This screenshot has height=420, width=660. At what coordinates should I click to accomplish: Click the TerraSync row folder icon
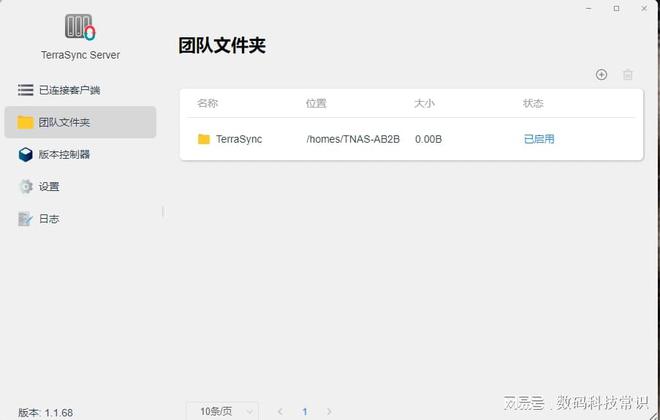(204, 139)
